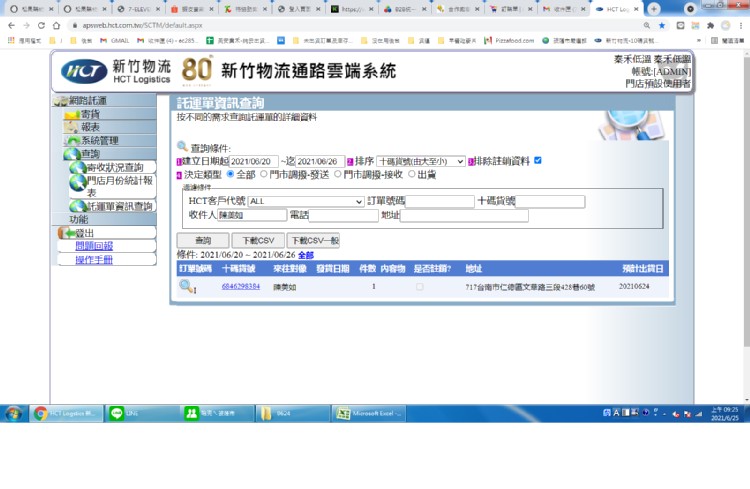The width and height of the screenshot is (750, 489).
Task: Open the 操作手冊 link
Action: 94,260
